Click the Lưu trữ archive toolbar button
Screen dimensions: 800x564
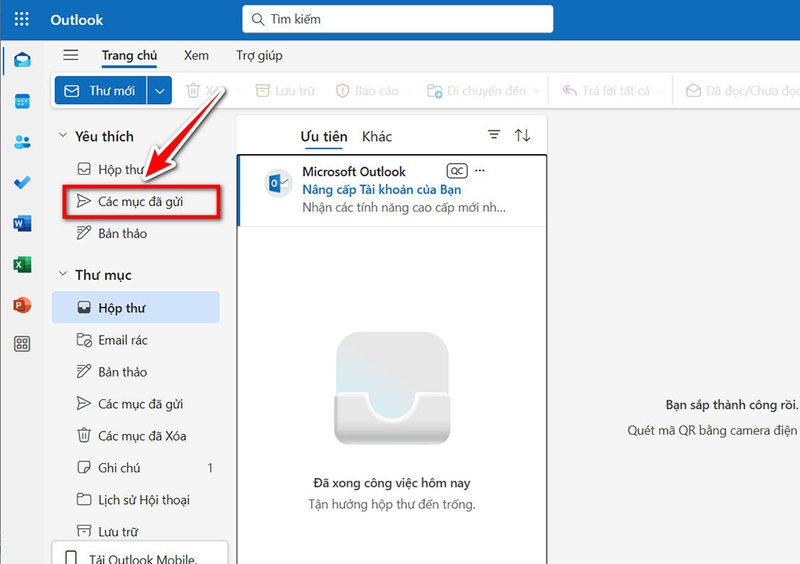click(285, 91)
